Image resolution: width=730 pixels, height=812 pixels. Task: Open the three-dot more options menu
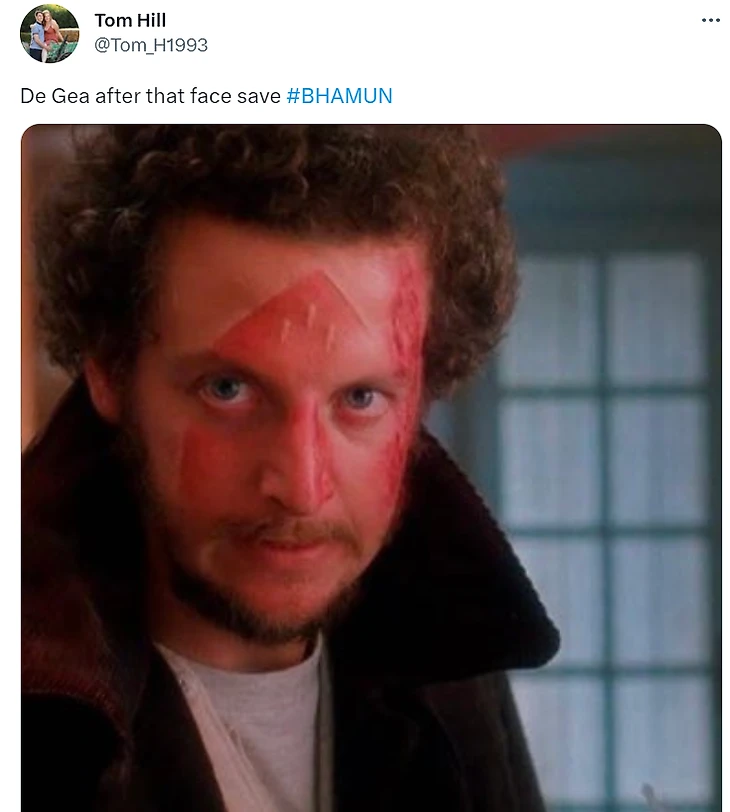point(710,20)
